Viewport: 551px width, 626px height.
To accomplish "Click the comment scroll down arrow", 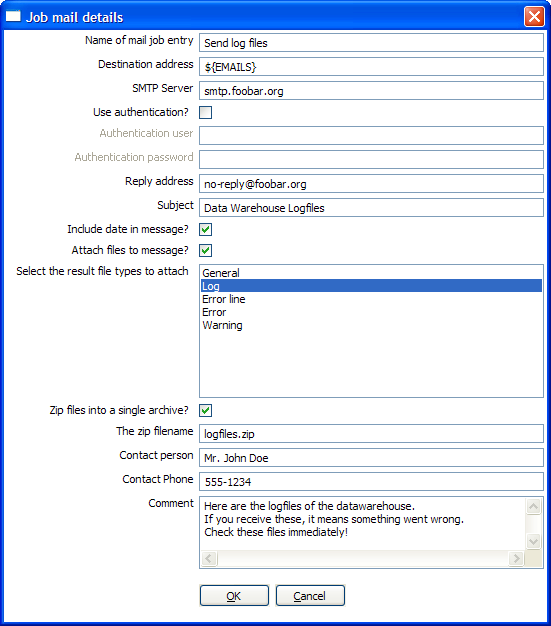I will pyautogui.click(x=534, y=541).
